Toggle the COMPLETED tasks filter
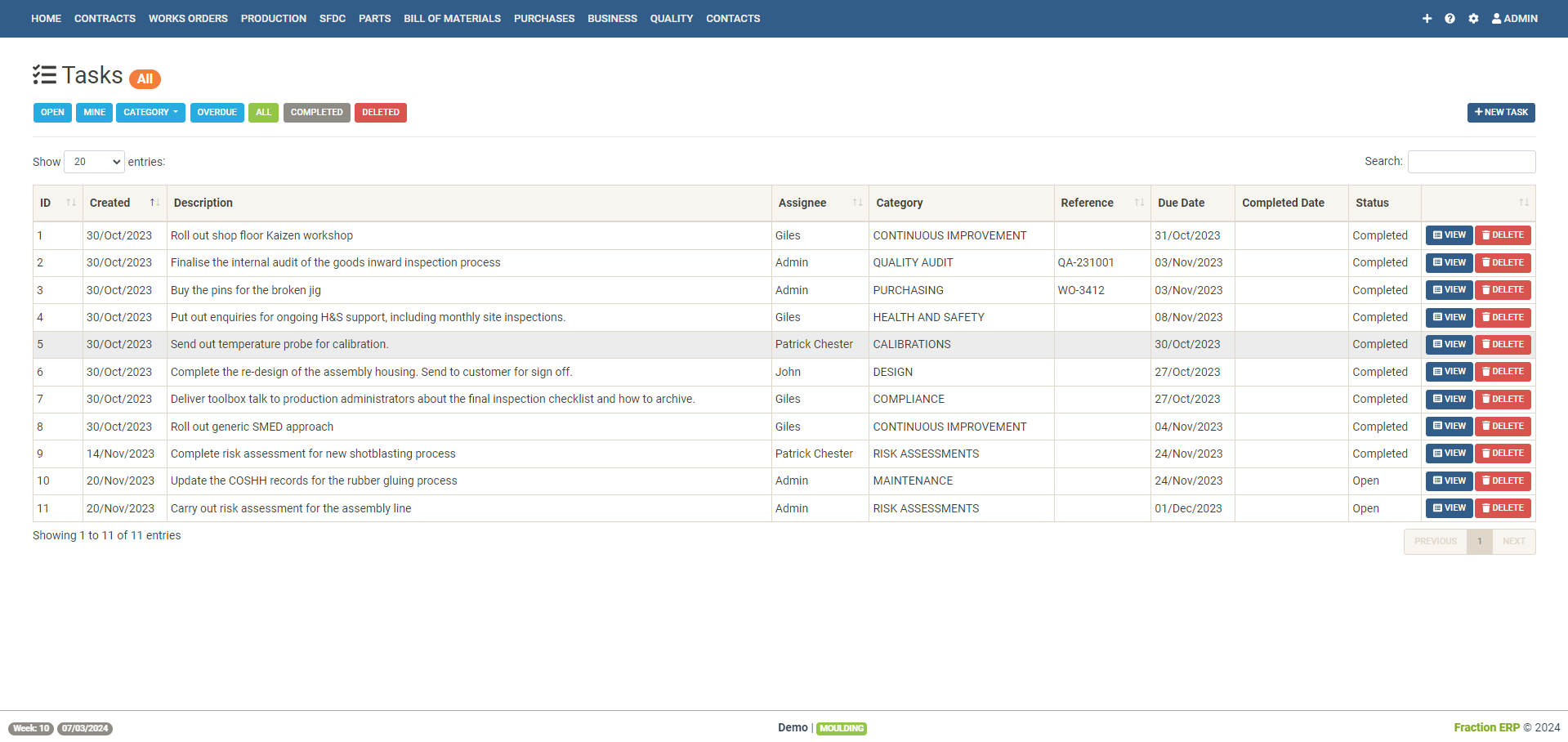 tap(316, 112)
